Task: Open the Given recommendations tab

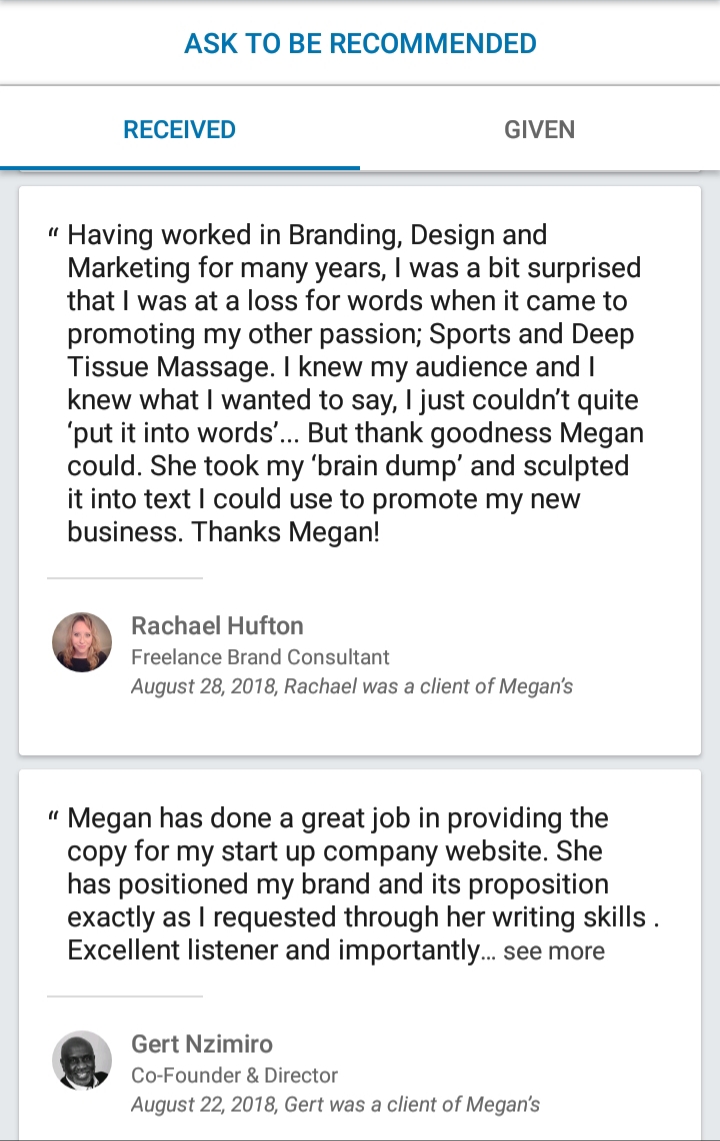Action: click(x=539, y=130)
